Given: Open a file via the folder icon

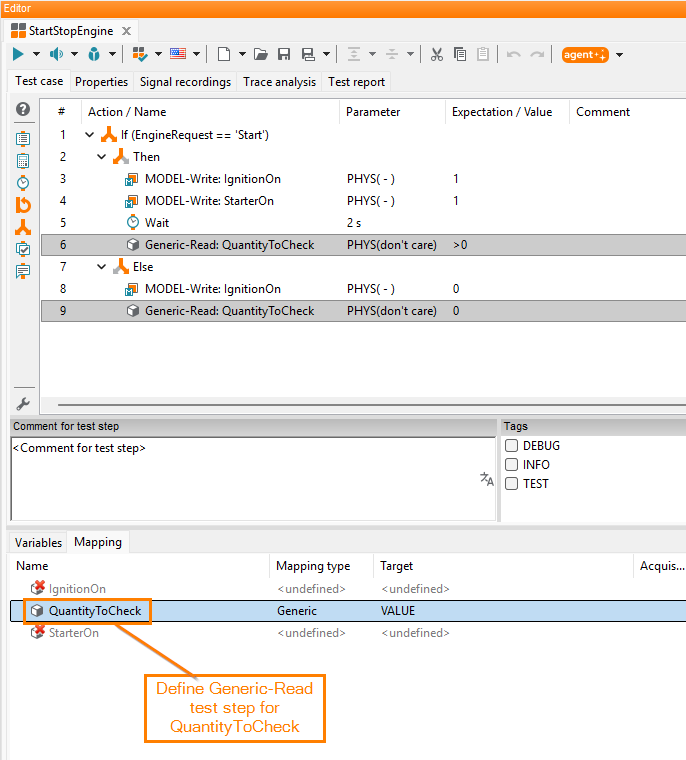Looking at the screenshot, I should click(x=261, y=54).
